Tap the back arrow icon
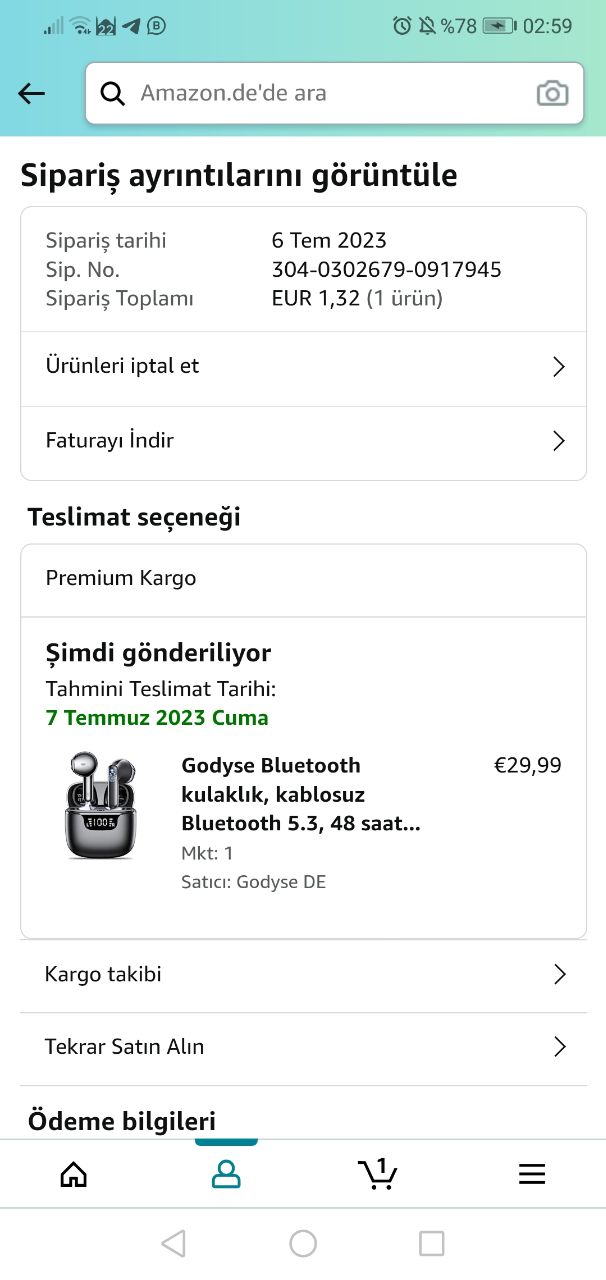This screenshot has height=1280, width=606. (x=32, y=94)
